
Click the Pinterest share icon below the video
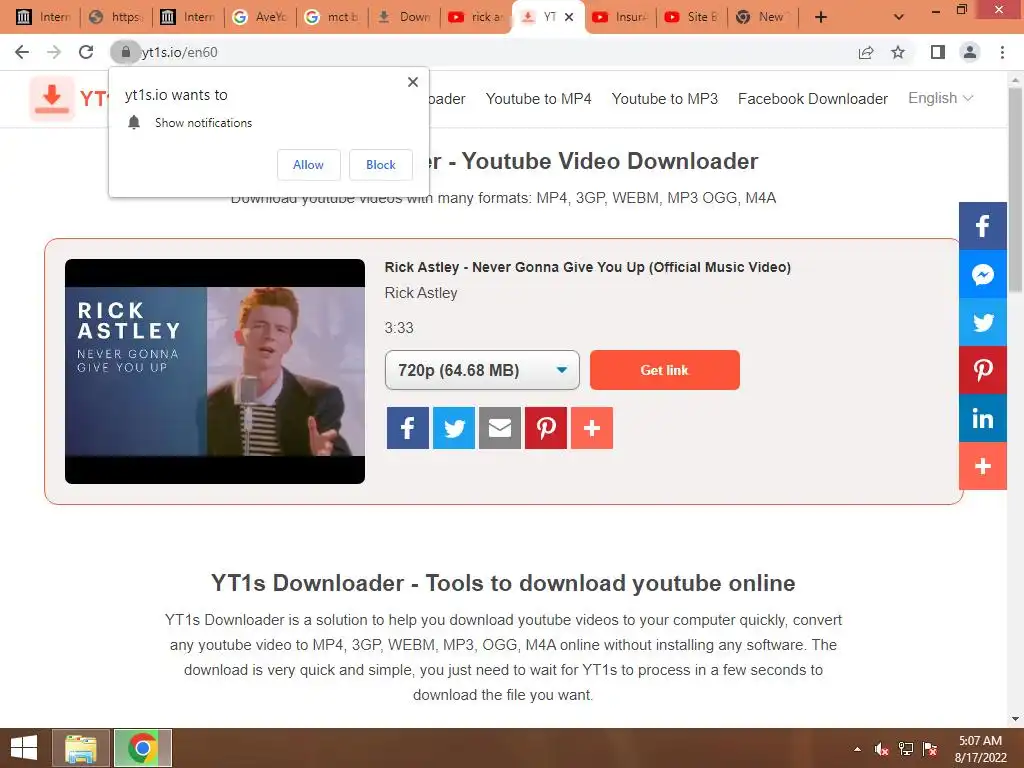pos(546,428)
